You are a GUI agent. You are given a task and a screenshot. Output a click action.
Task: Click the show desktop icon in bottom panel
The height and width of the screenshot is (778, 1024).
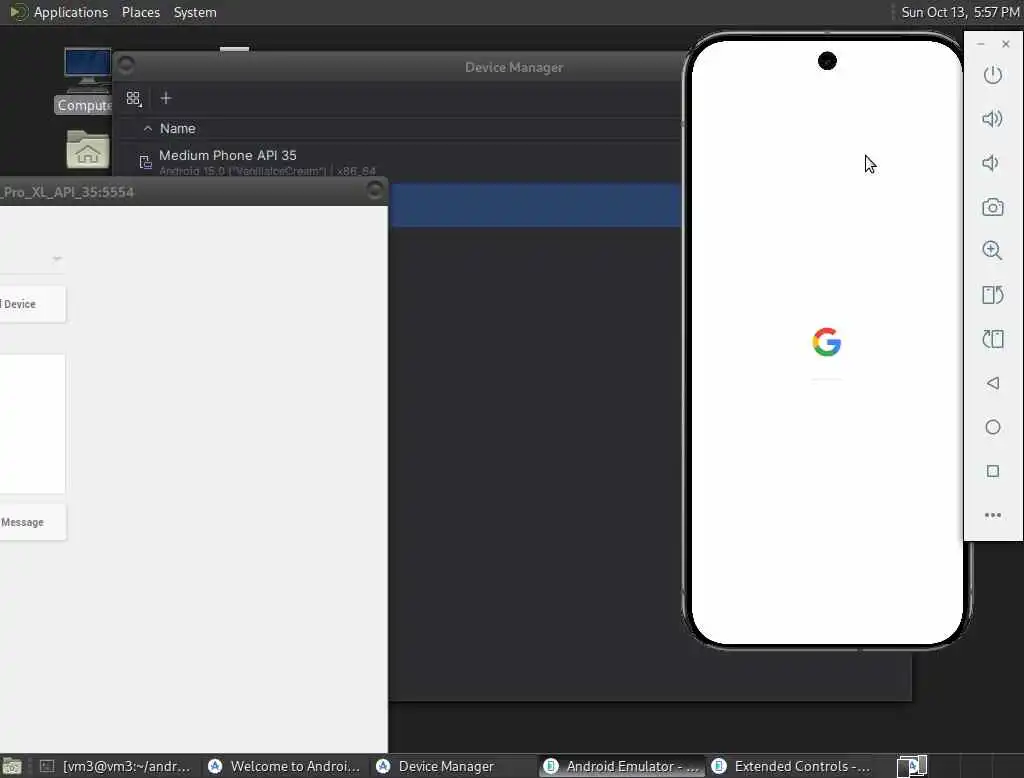[12, 766]
